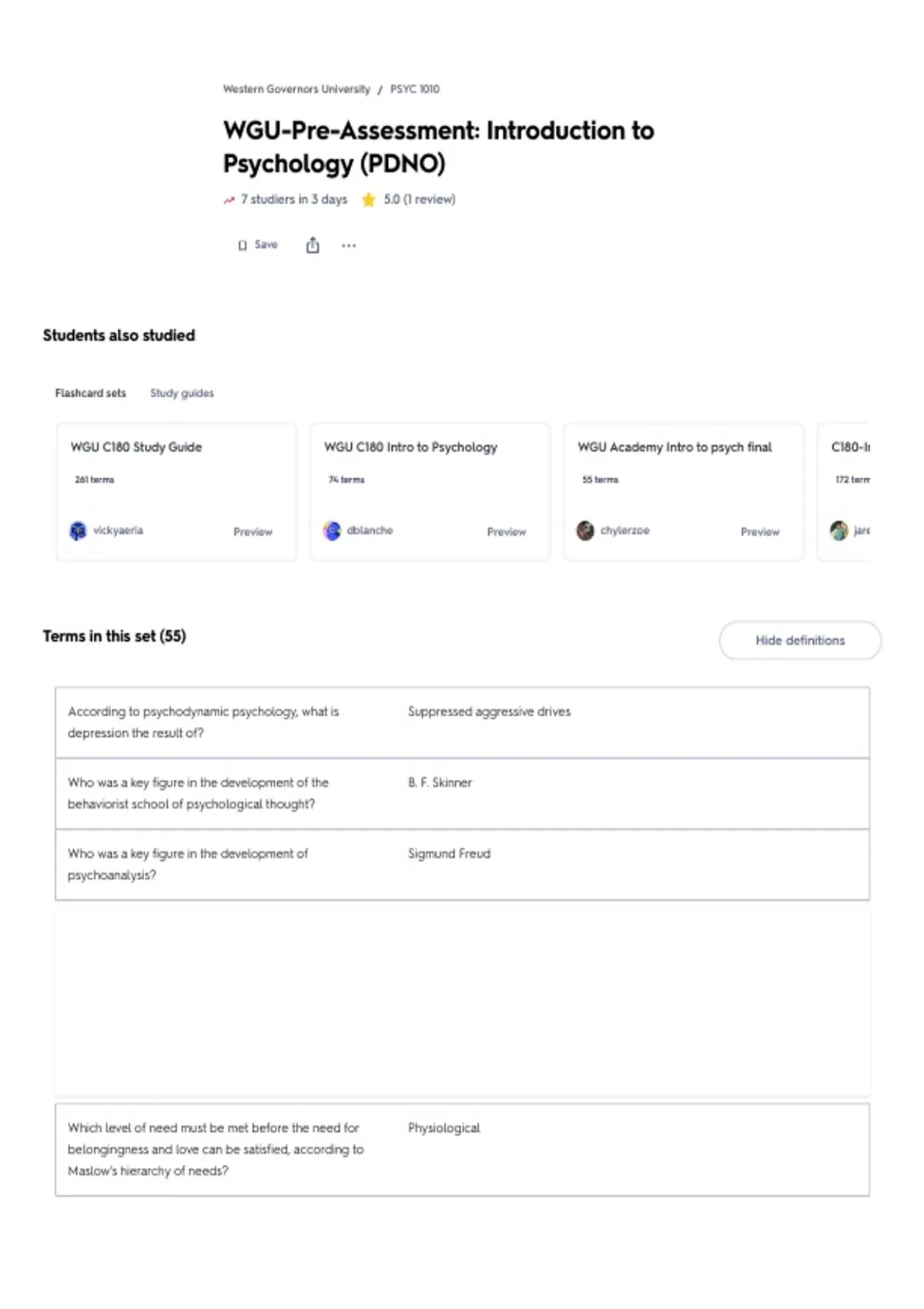Click vickyaeria's avatar icon
The height and width of the screenshot is (1309, 924).
point(78,531)
